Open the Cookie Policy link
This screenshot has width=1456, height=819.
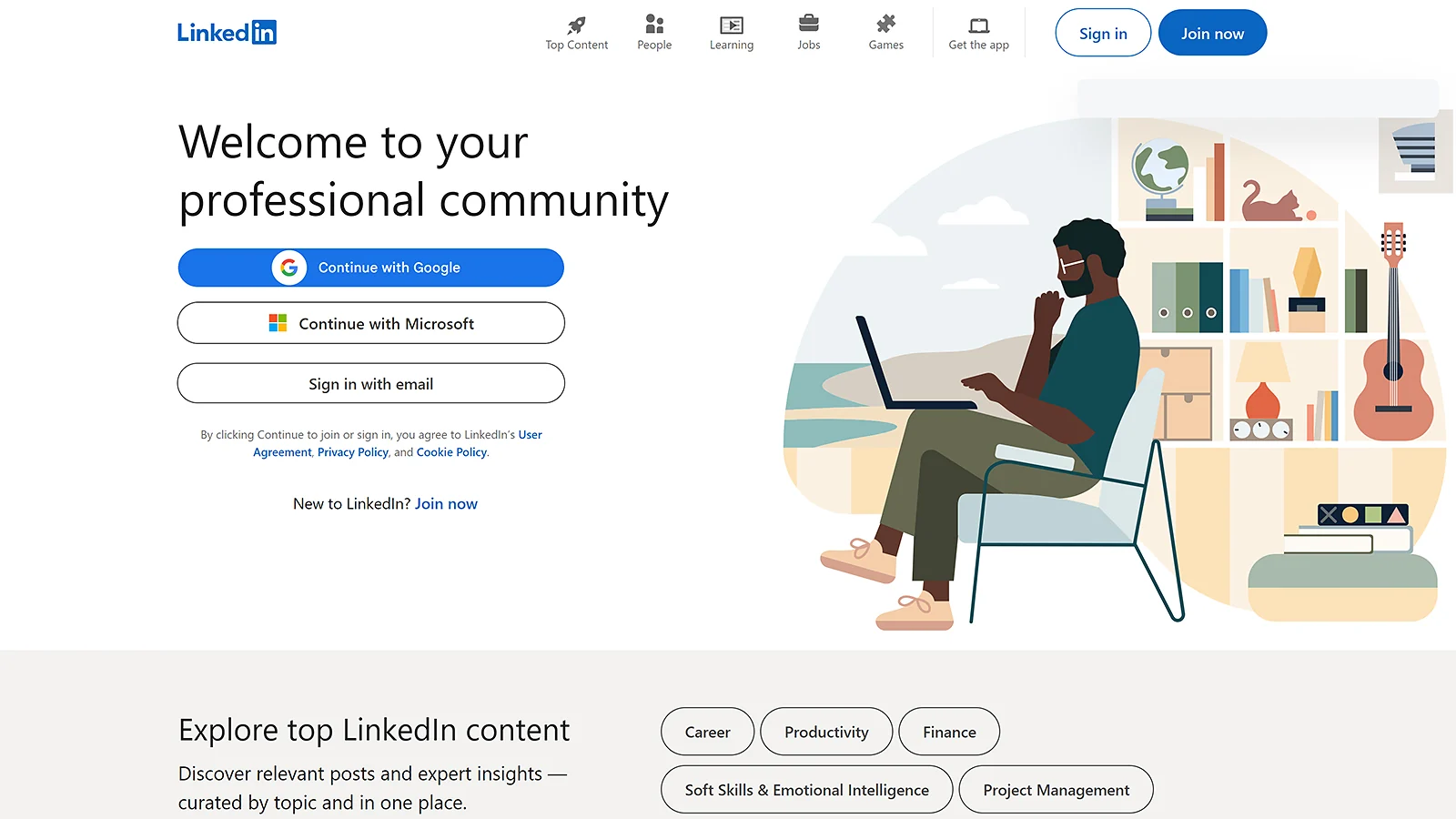pyautogui.click(x=451, y=452)
